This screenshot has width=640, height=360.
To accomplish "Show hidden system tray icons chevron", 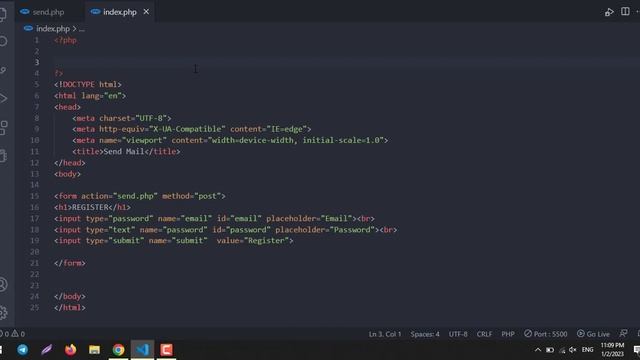I will [x=538, y=350].
